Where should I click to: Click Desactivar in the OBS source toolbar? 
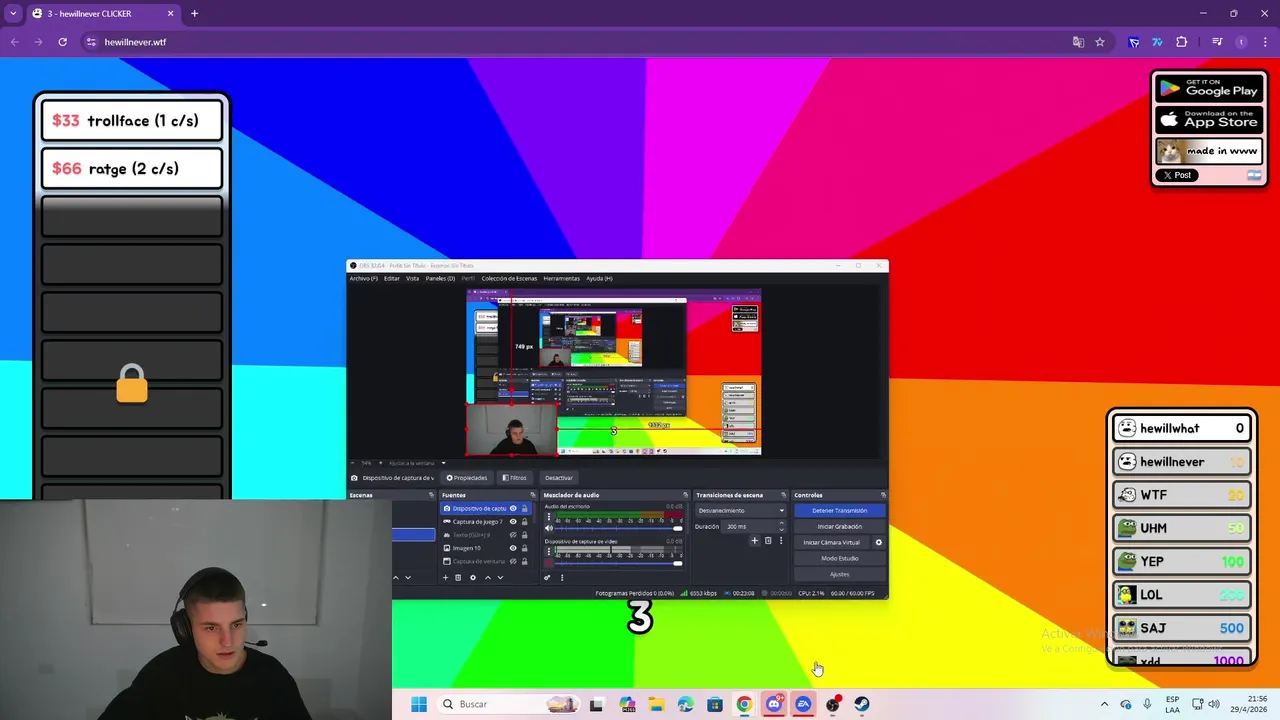[x=558, y=478]
